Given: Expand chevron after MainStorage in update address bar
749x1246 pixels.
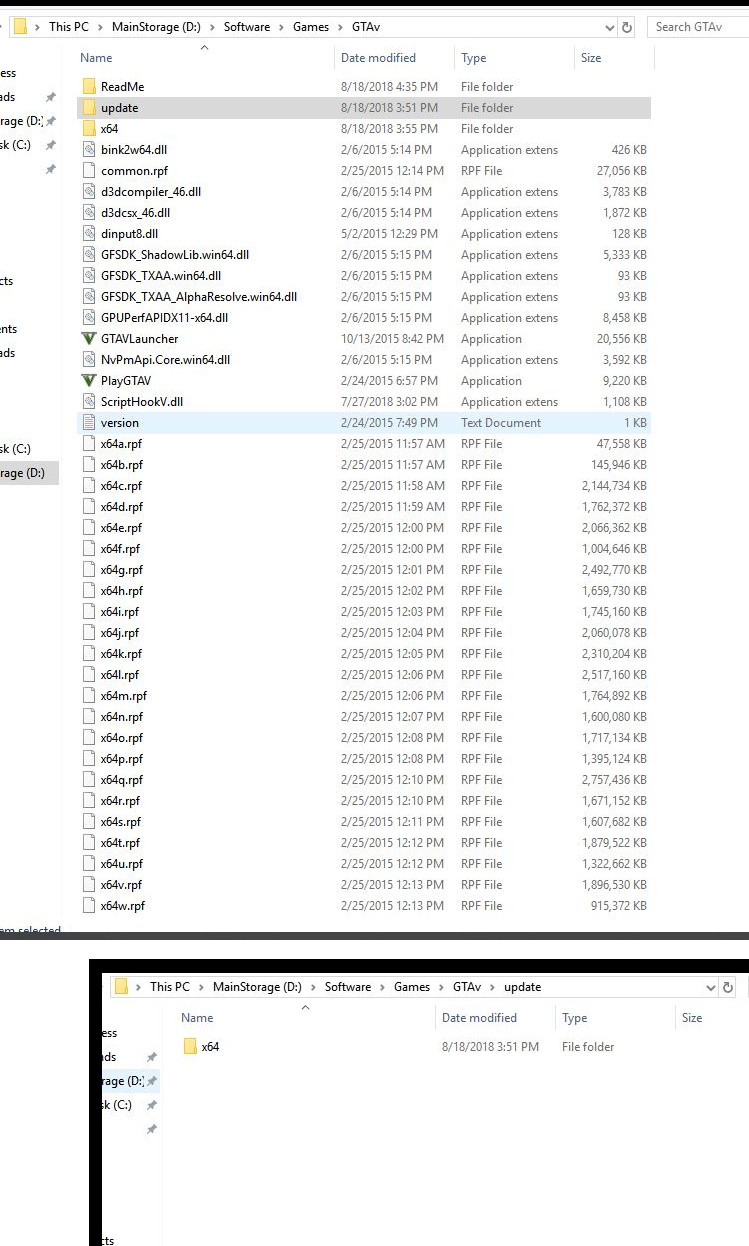Looking at the screenshot, I should (313, 987).
